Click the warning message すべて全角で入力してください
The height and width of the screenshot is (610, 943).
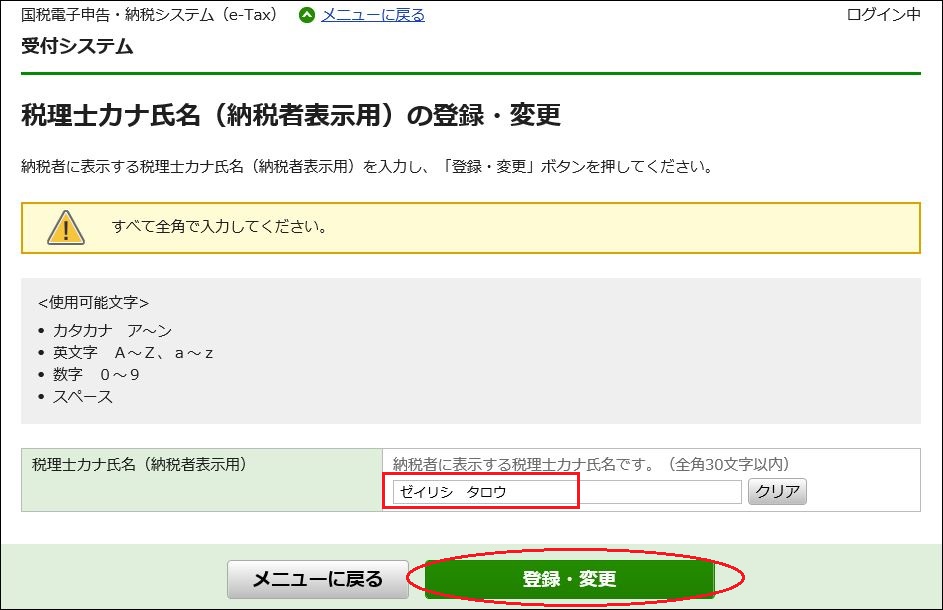(219, 226)
